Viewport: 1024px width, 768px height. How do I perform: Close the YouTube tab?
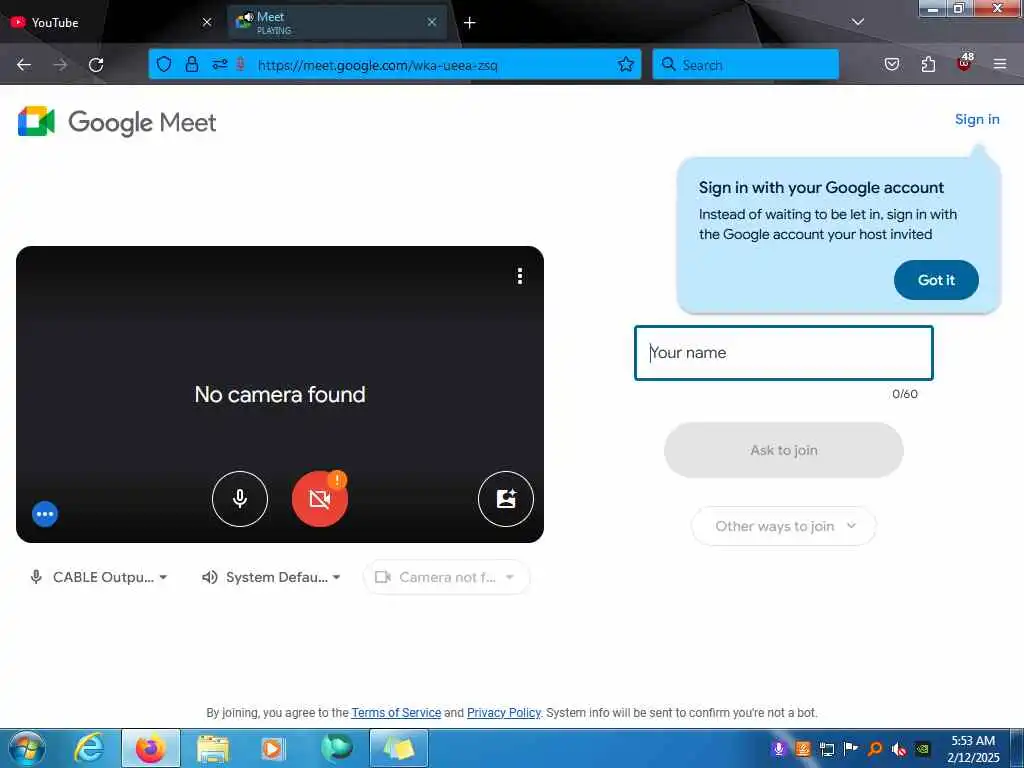pos(207,22)
